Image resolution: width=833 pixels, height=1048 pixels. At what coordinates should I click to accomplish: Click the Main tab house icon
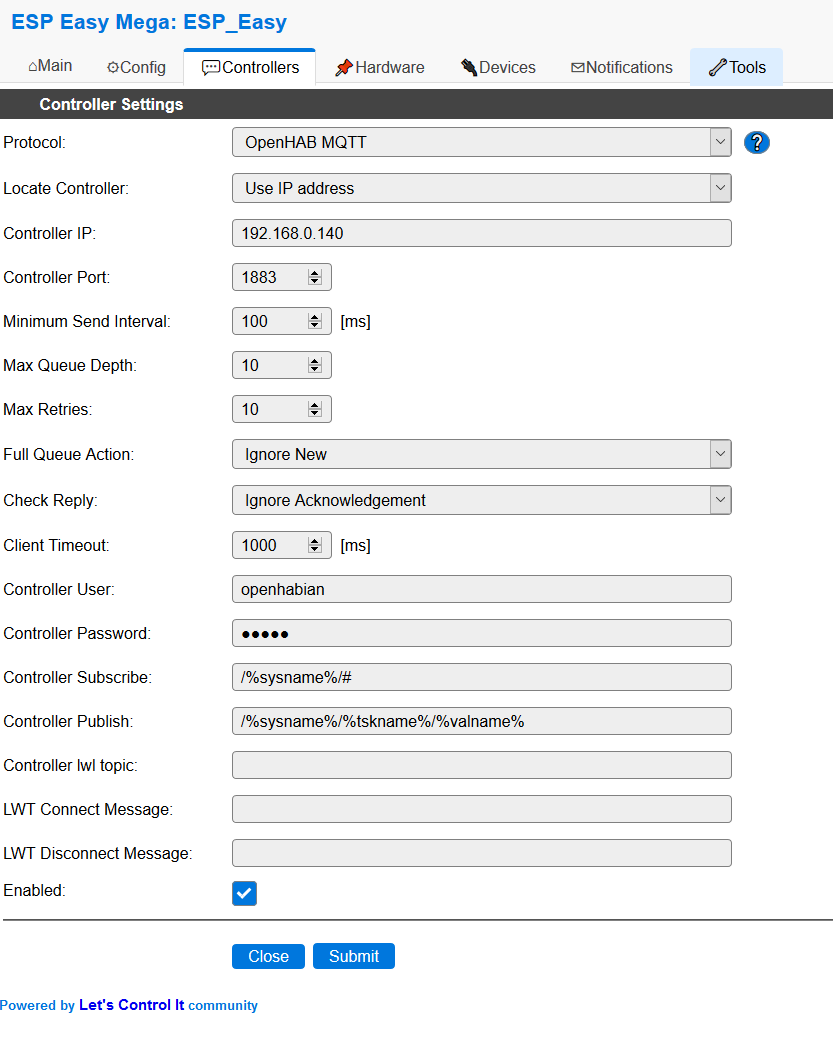coord(32,66)
